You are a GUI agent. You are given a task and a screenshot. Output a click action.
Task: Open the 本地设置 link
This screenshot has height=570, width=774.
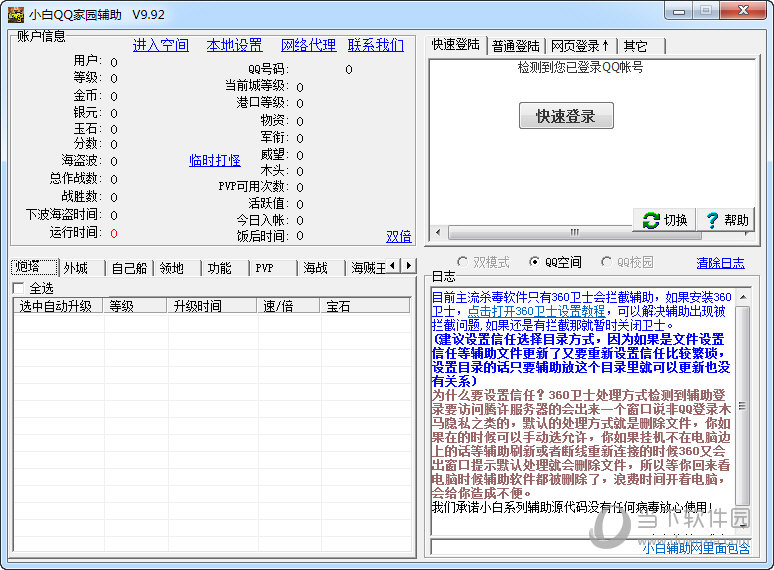point(234,45)
